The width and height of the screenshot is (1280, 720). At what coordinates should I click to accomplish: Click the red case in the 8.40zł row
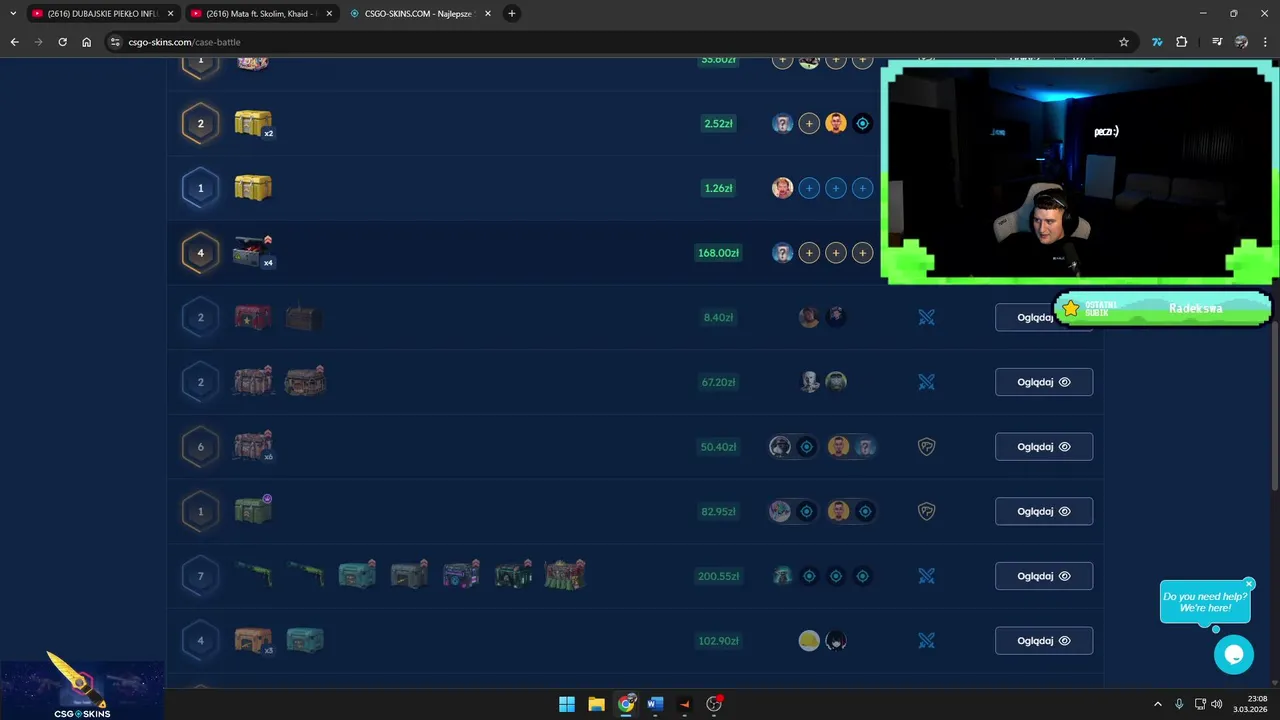pyautogui.click(x=253, y=317)
